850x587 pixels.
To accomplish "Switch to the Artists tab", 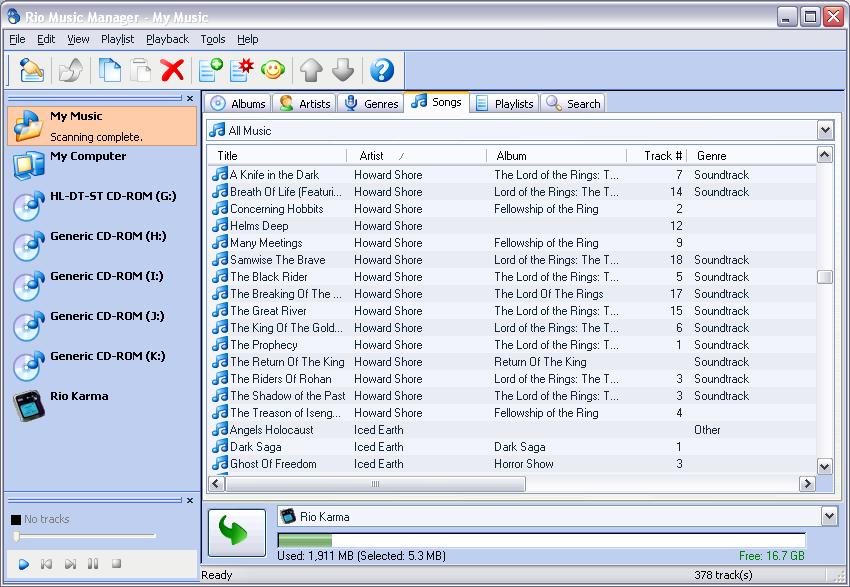I will pos(304,104).
